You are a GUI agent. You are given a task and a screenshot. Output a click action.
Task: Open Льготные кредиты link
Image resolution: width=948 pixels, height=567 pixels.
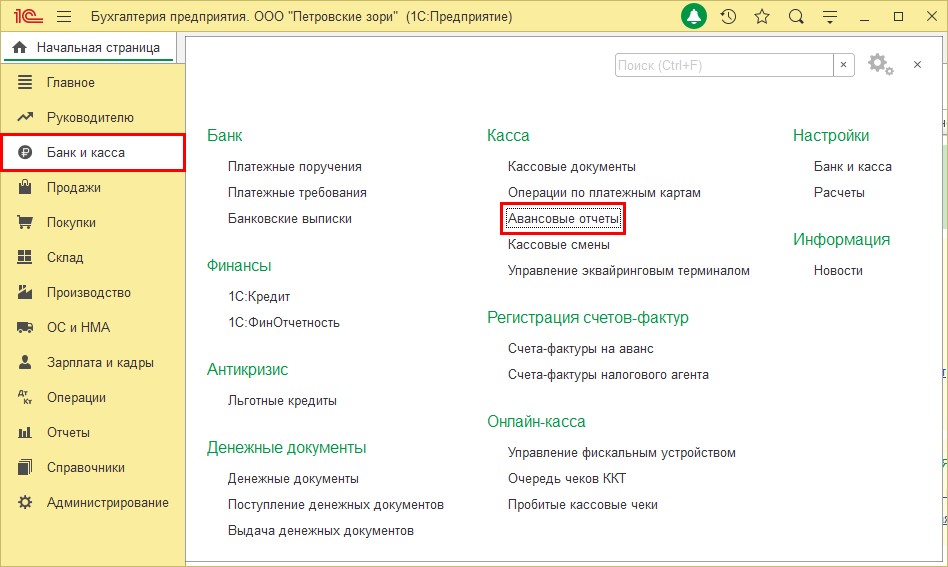click(282, 401)
